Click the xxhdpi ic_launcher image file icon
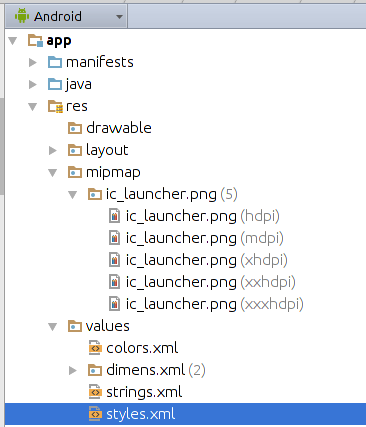366x427 pixels. [x=114, y=282]
